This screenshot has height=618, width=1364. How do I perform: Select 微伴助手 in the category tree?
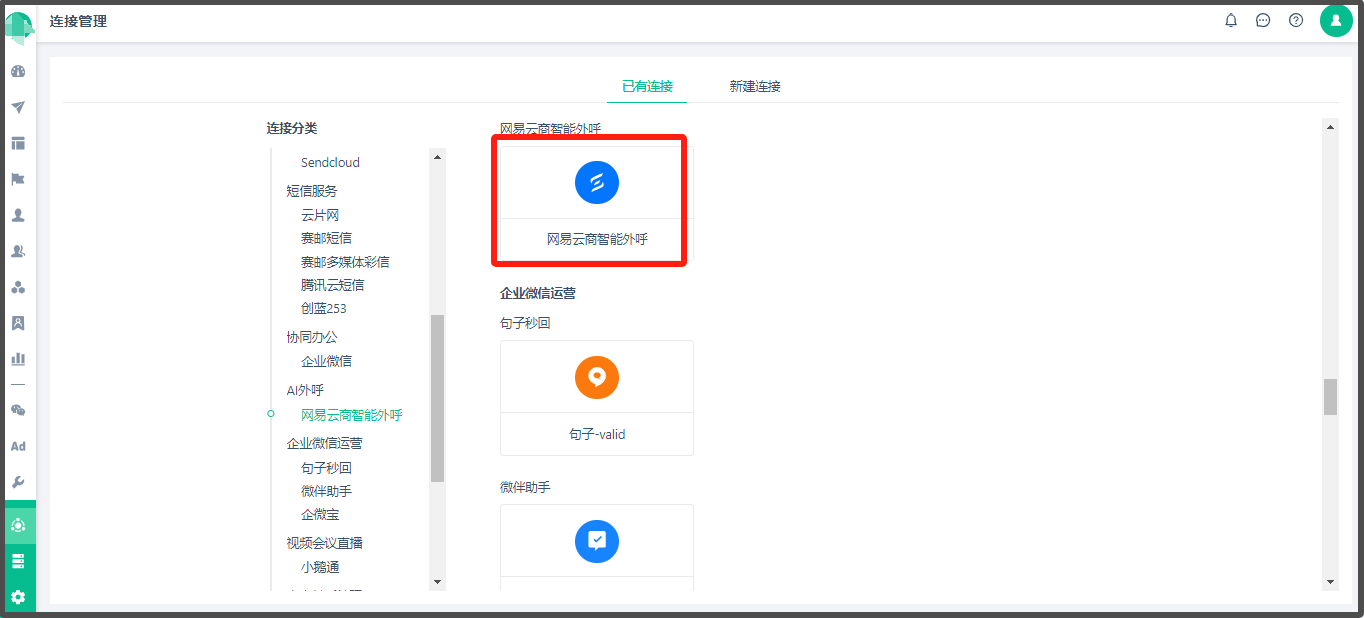pyautogui.click(x=326, y=491)
